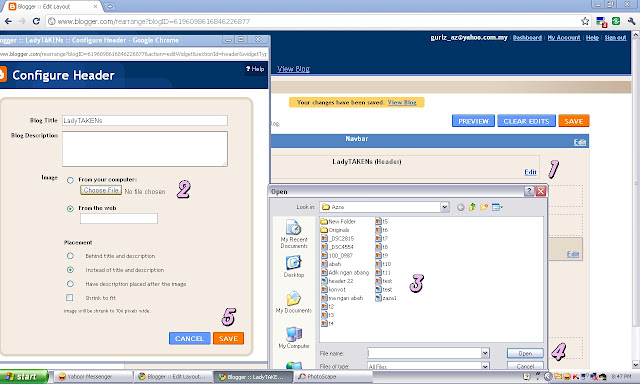Open Dashboard link
The width and height of the screenshot is (640, 384).
(x=527, y=38)
